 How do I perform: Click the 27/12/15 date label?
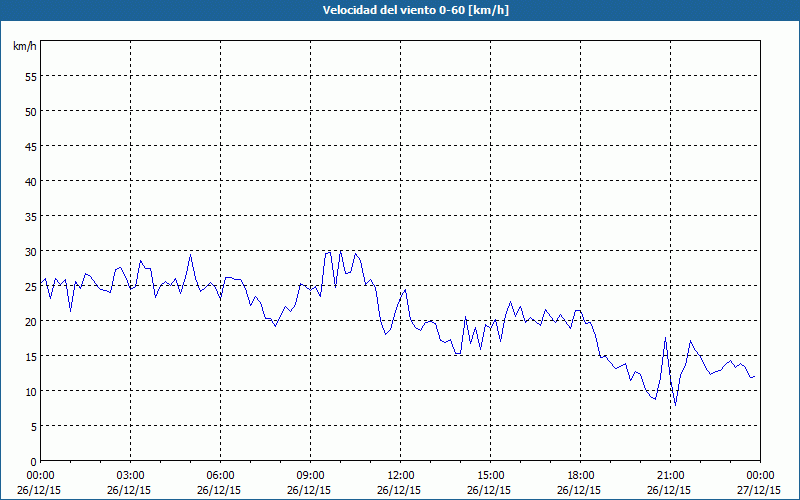point(759,490)
